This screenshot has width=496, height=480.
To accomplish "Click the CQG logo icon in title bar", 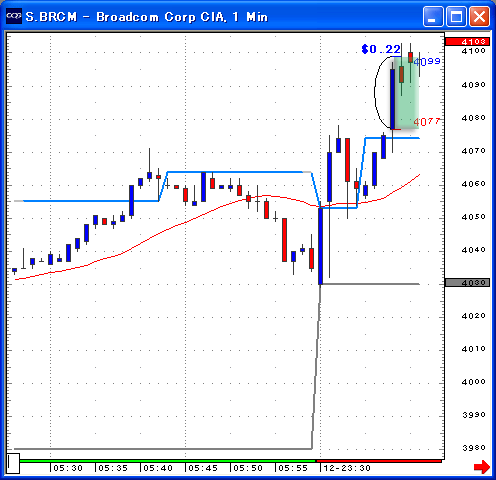I will [14, 16].
